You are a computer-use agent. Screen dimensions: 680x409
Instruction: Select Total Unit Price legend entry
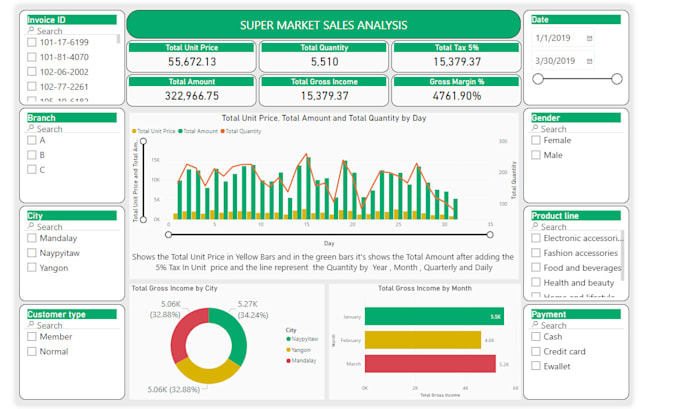(x=154, y=131)
